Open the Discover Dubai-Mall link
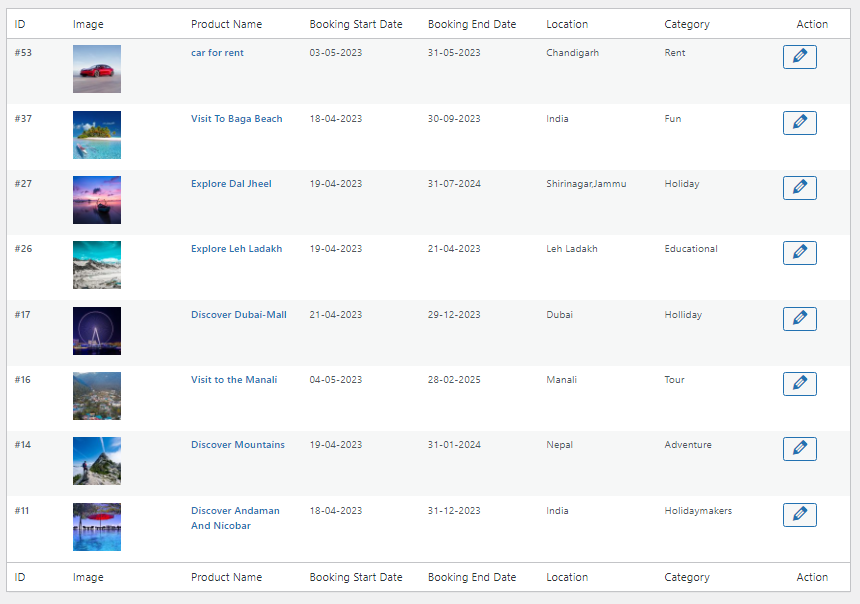Viewport: 860px width, 604px height. (239, 314)
